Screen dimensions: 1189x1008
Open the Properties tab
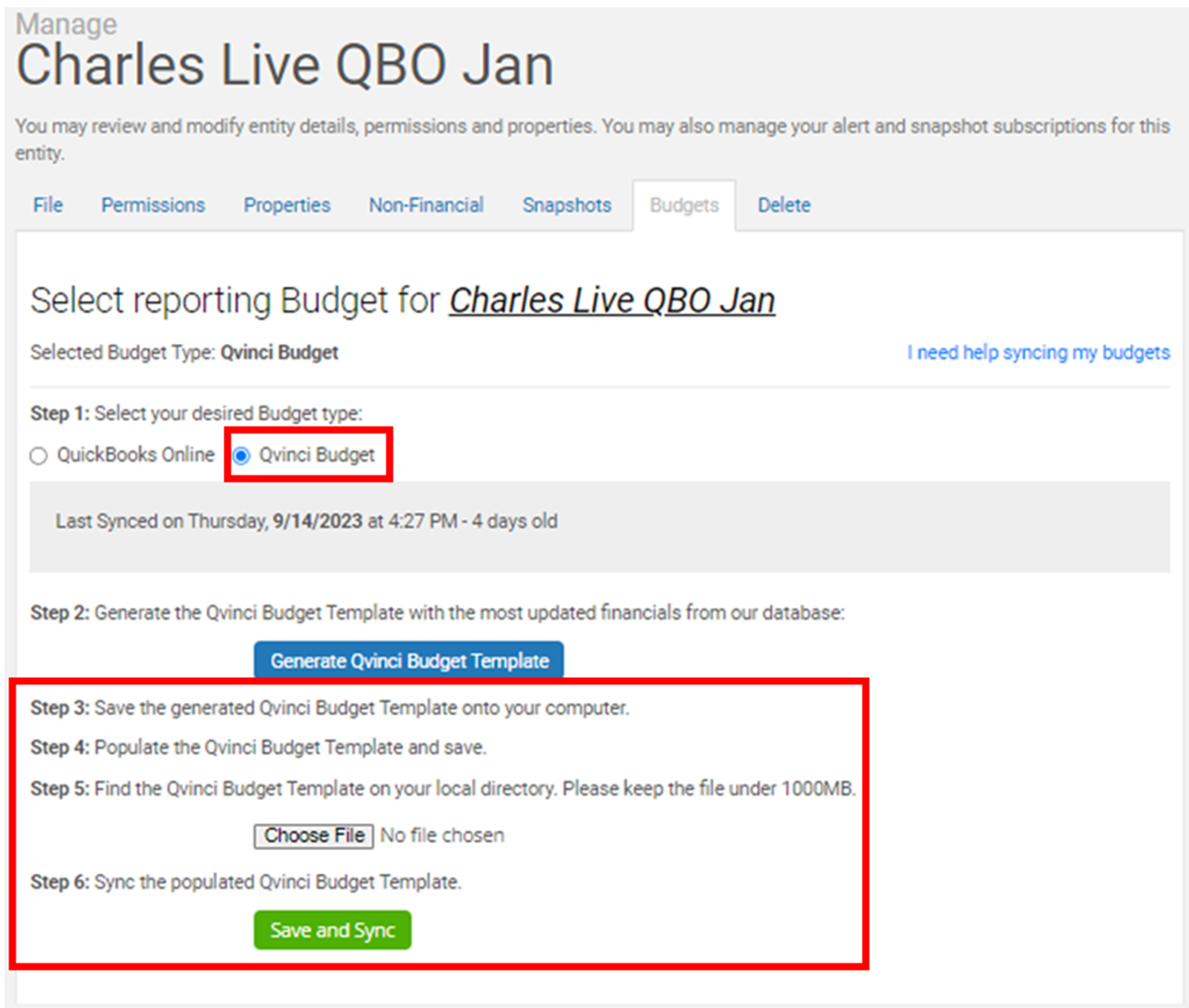(286, 205)
